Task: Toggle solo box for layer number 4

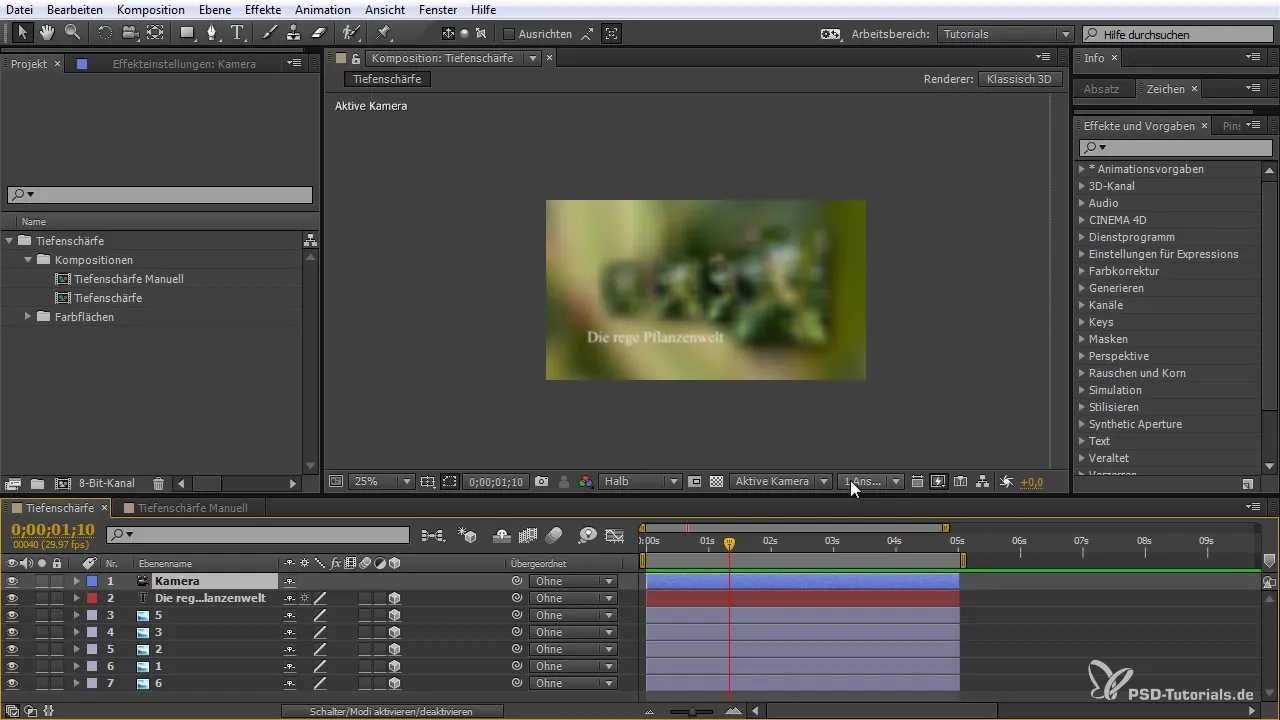Action: (x=42, y=632)
